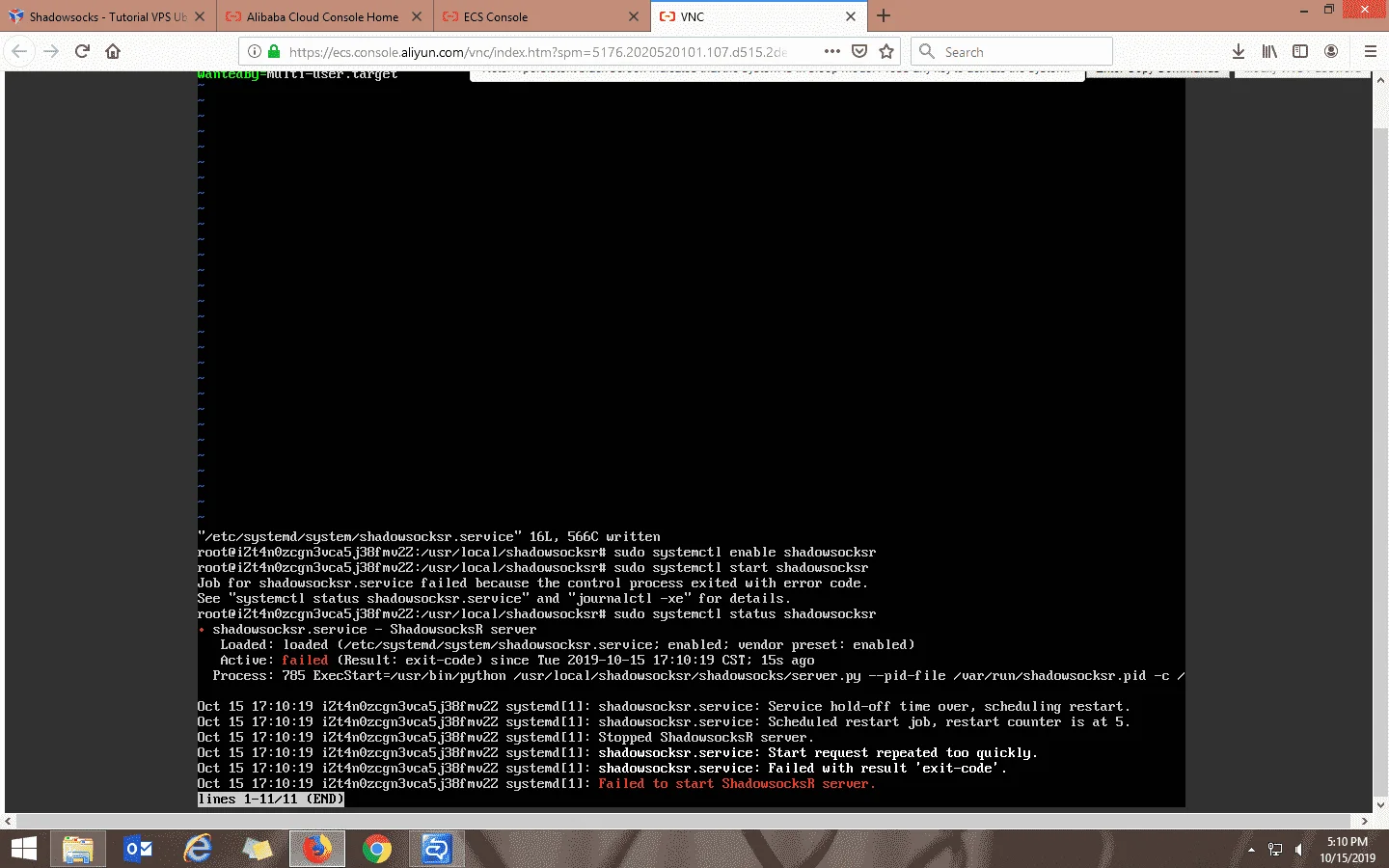Viewport: 1389px width, 868px height.
Task: Close the ECS Console tab
Action: pyautogui.click(x=634, y=16)
